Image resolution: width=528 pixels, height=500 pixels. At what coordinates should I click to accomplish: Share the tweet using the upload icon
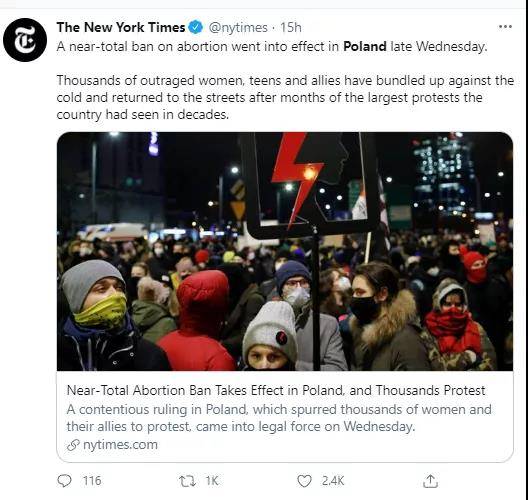tap(430, 481)
